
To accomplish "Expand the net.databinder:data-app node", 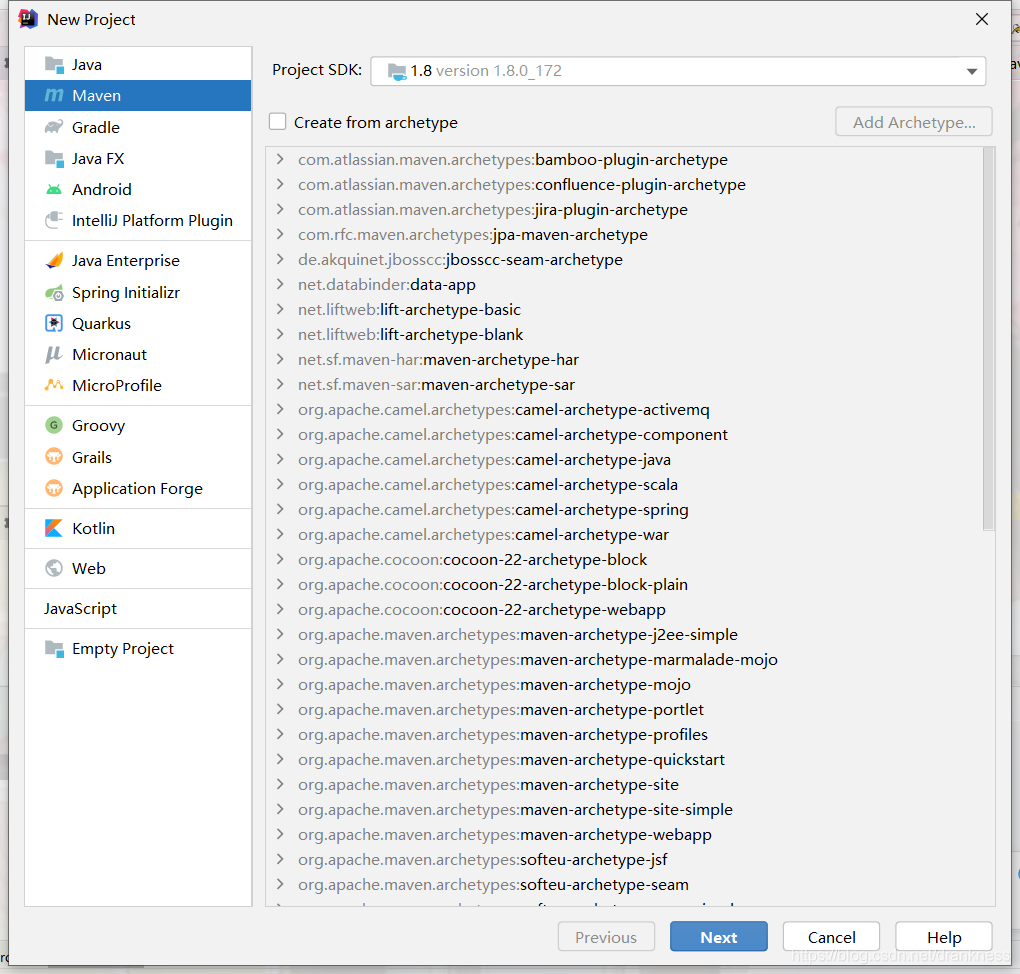I will [280, 284].
